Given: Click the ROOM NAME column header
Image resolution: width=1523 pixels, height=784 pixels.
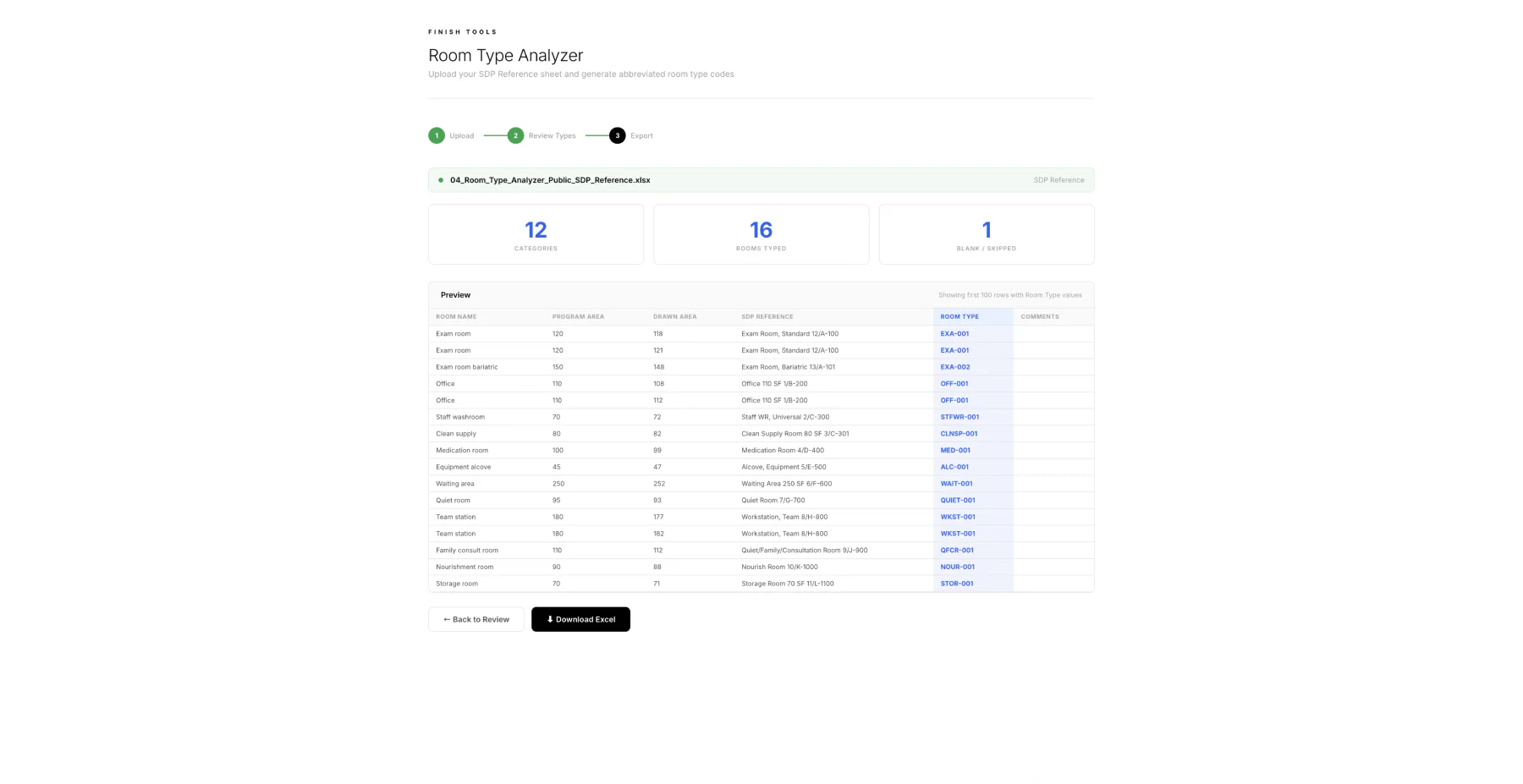Looking at the screenshot, I should (x=456, y=316).
